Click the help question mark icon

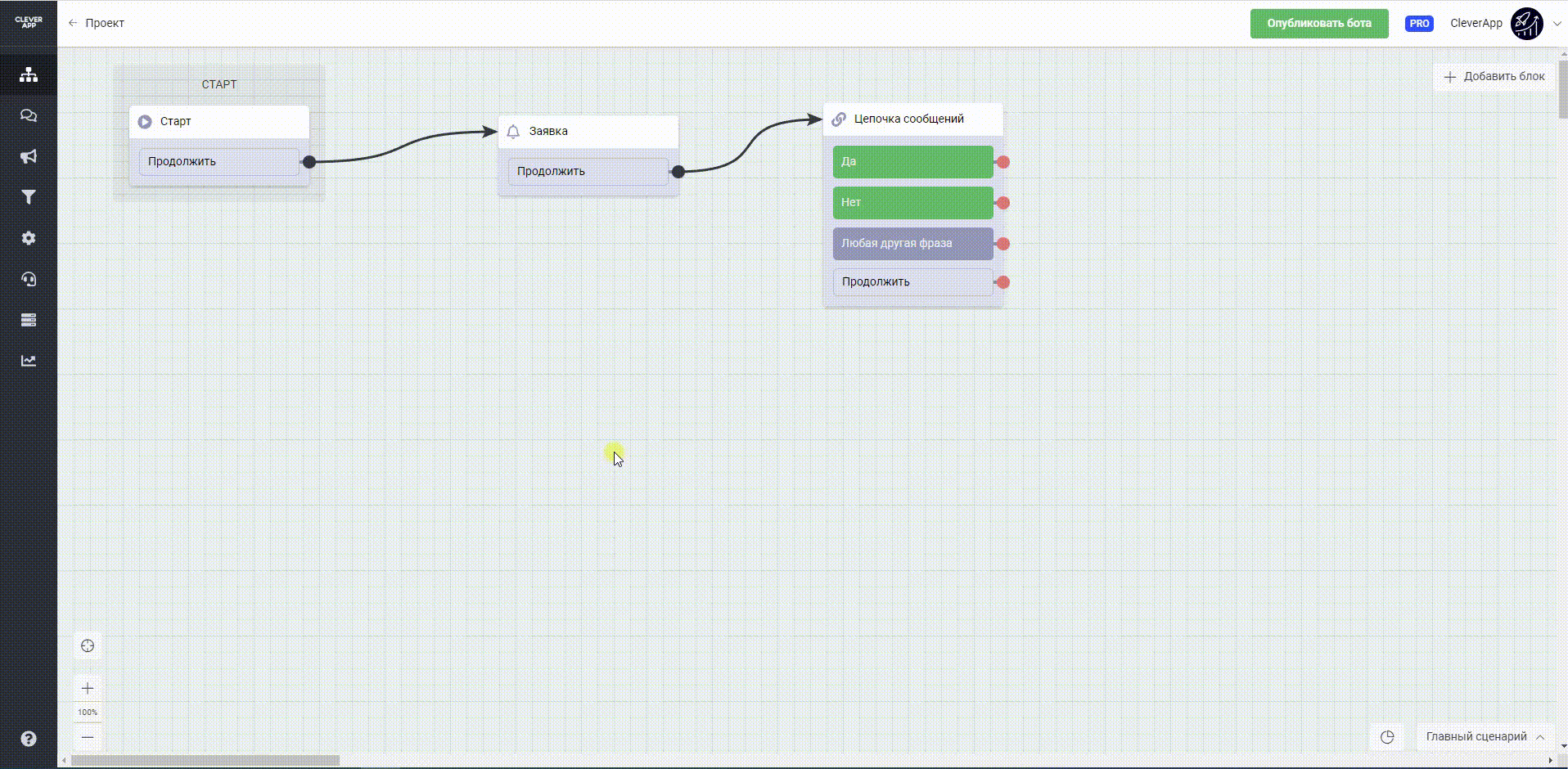[29, 739]
